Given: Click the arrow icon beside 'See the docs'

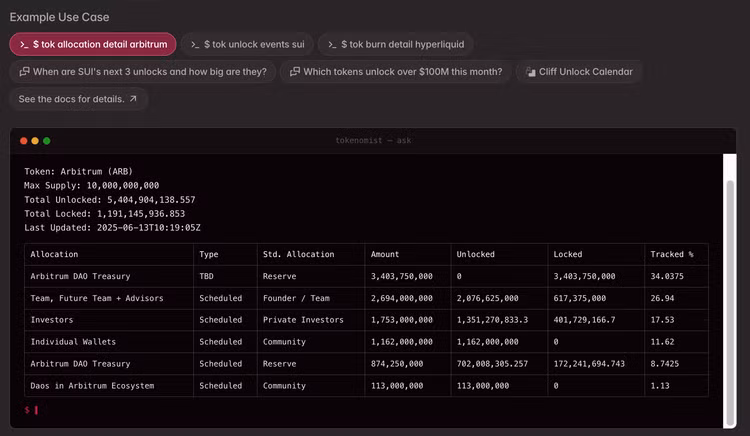Looking at the screenshot, I should [x=133, y=98].
